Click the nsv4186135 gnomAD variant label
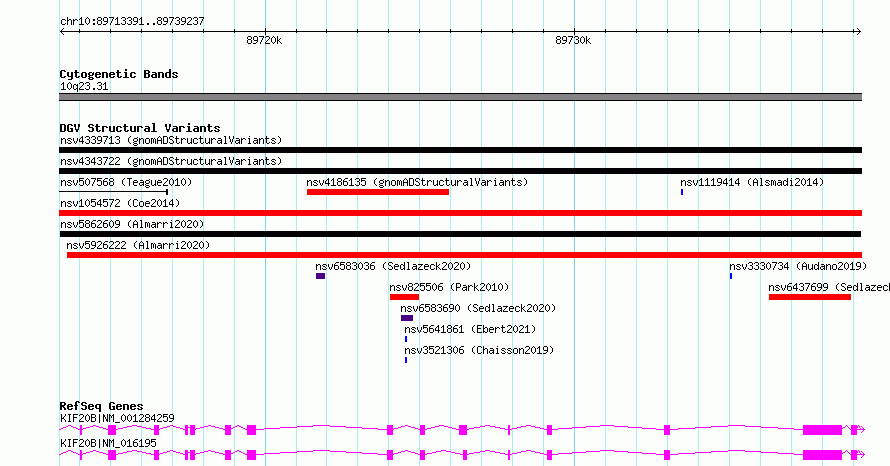Viewport: 890px width, 466px height. click(x=417, y=182)
